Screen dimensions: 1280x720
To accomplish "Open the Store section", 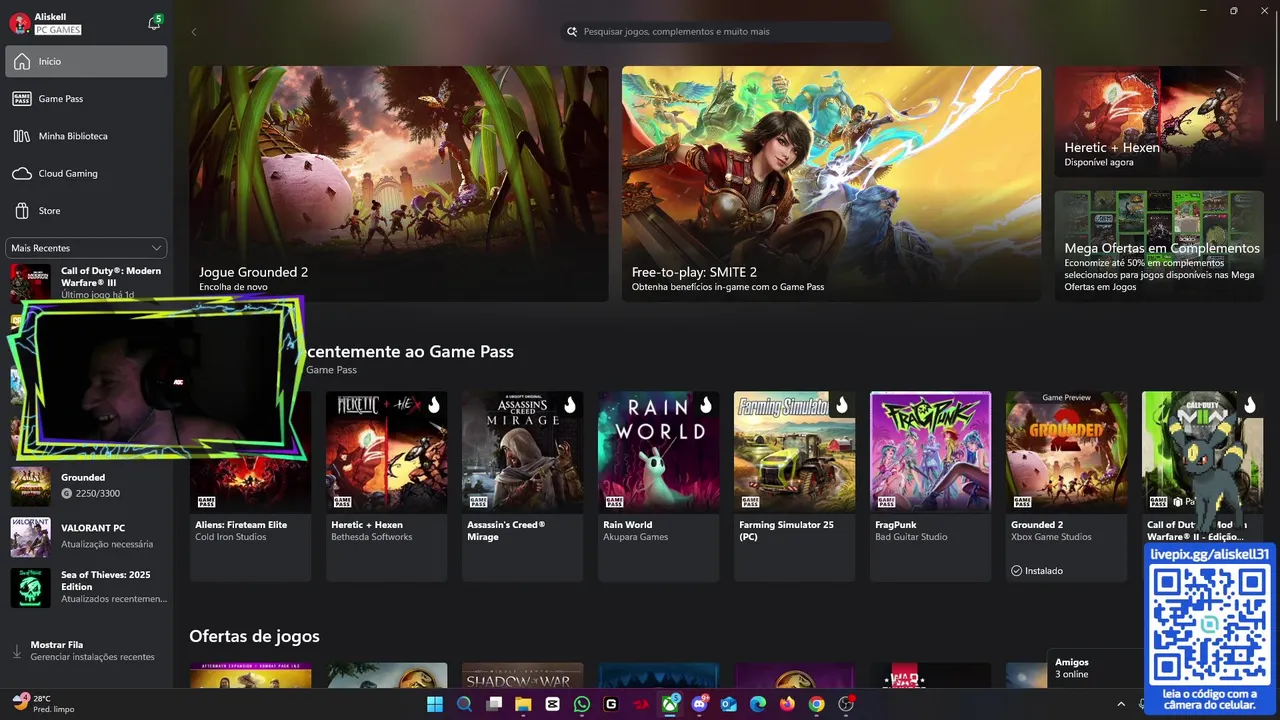I will 86,211.
